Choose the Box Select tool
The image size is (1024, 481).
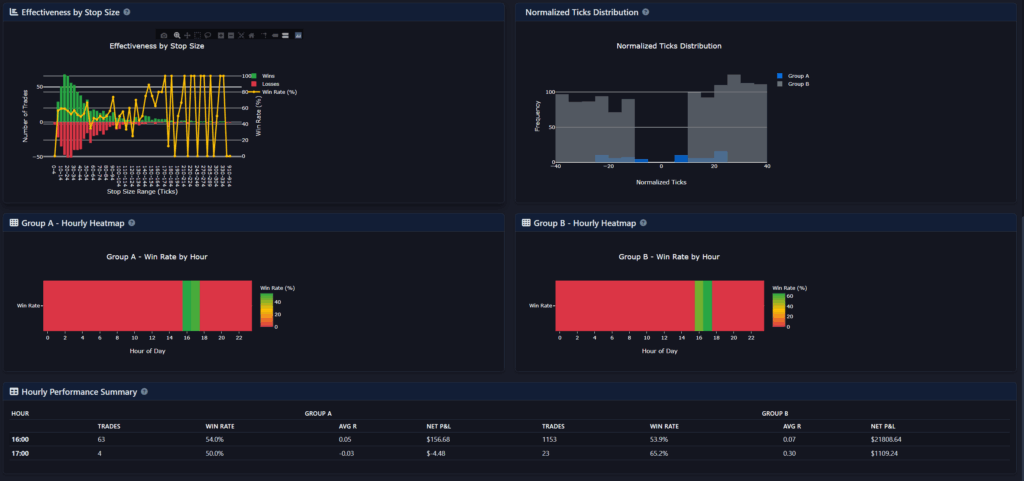(x=197, y=35)
